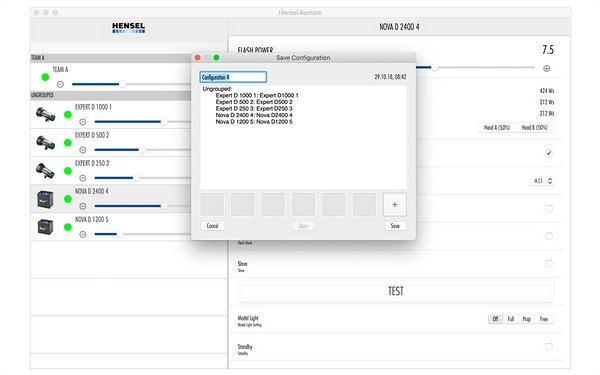600x375 pixels.
Task: Select the Nova D 2400 4 generator image
Action: click(45, 199)
